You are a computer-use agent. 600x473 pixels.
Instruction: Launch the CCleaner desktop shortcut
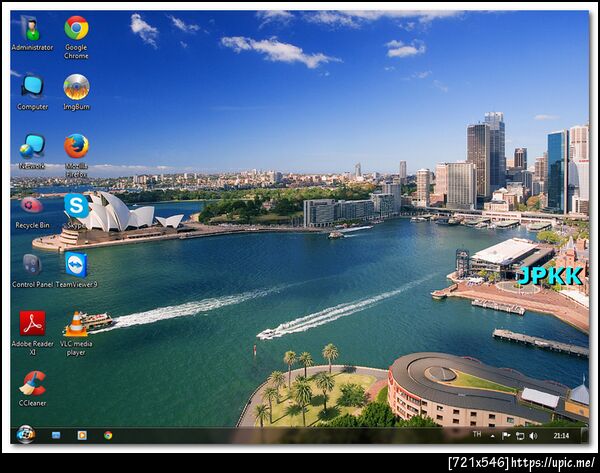pos(32,388)
